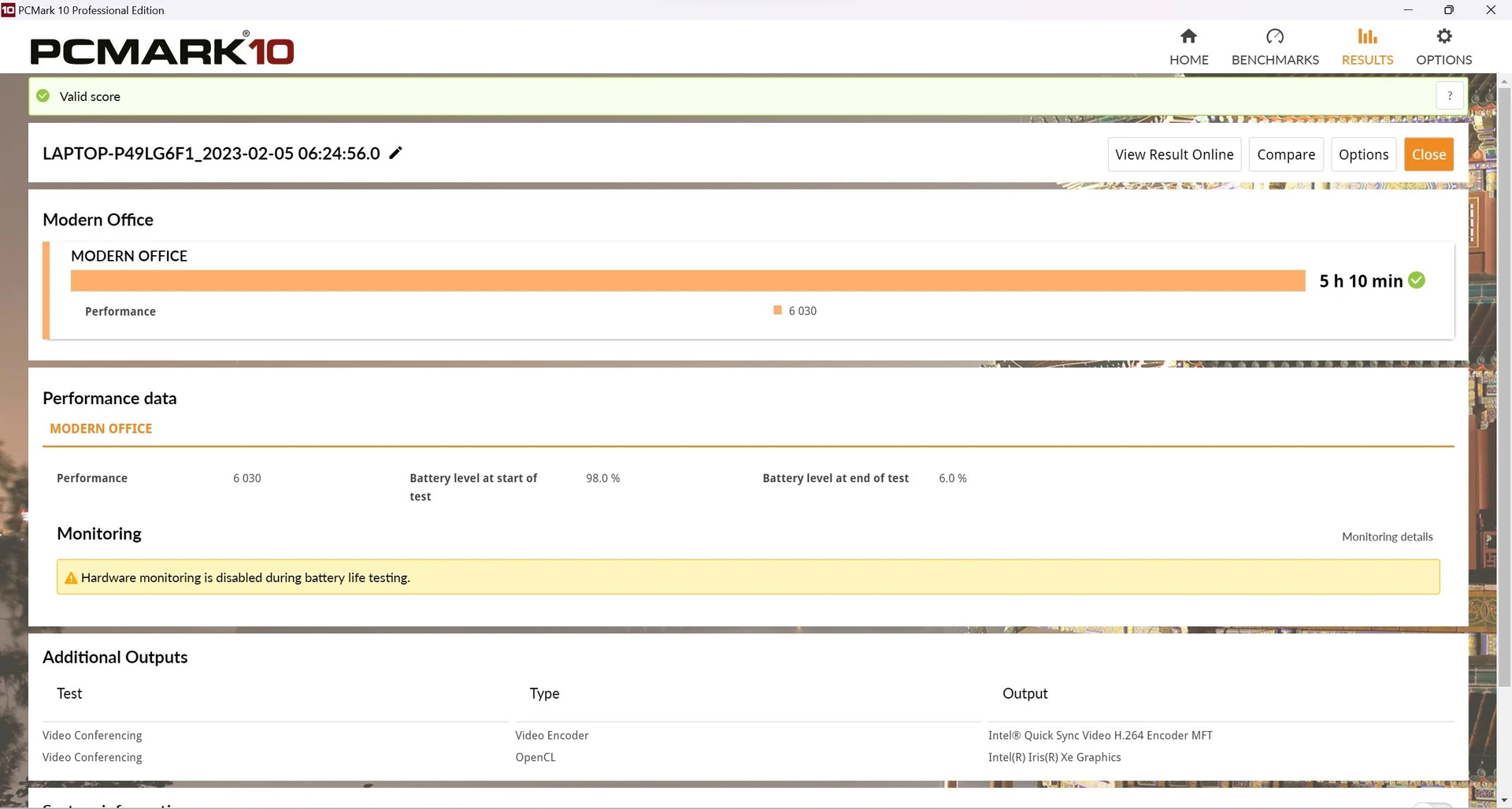
Task: Click Intel(R) Iris(R) Xe Graphics output
Action: tap(1054, 758)
